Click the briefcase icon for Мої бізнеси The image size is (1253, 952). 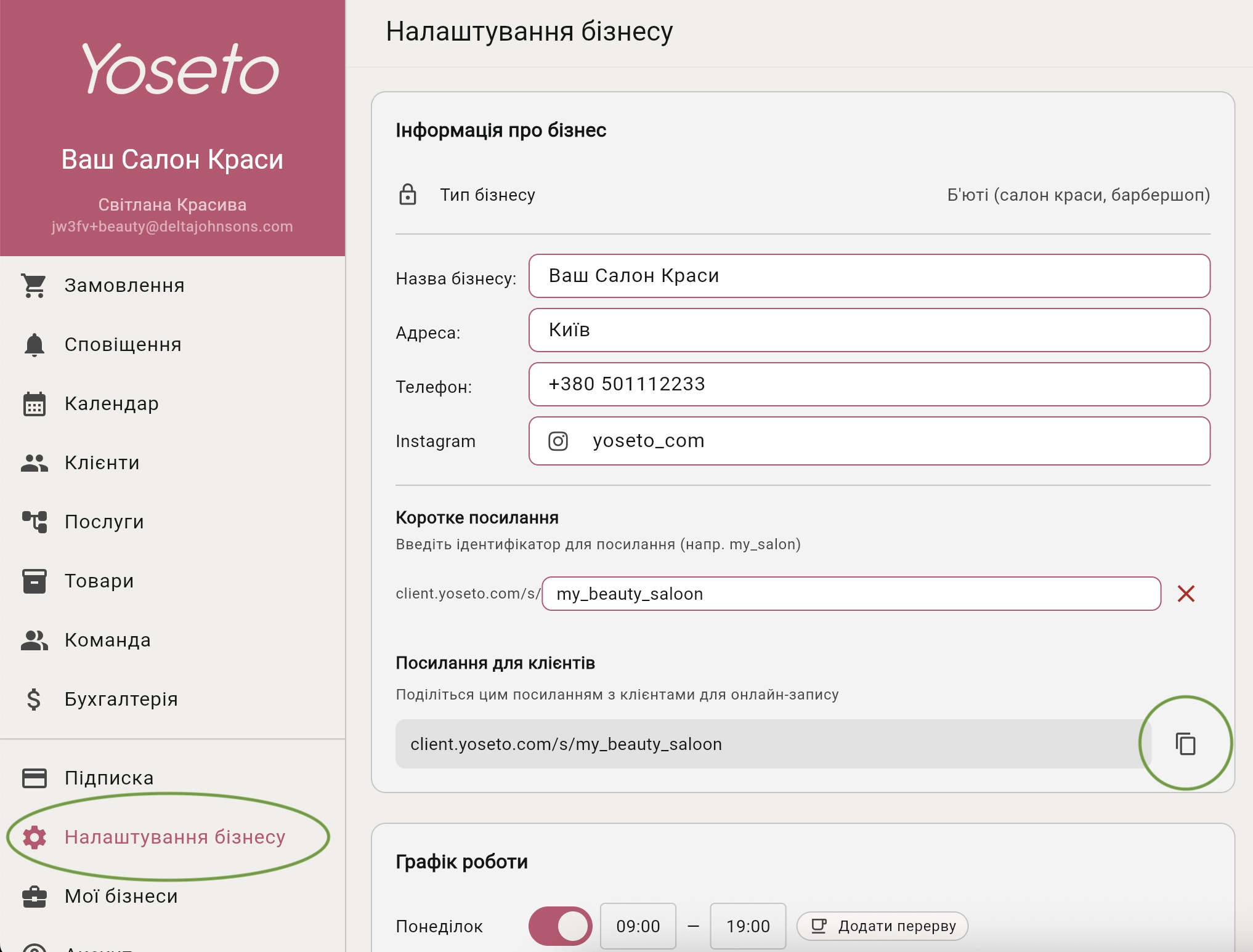(x=34, y=897)
